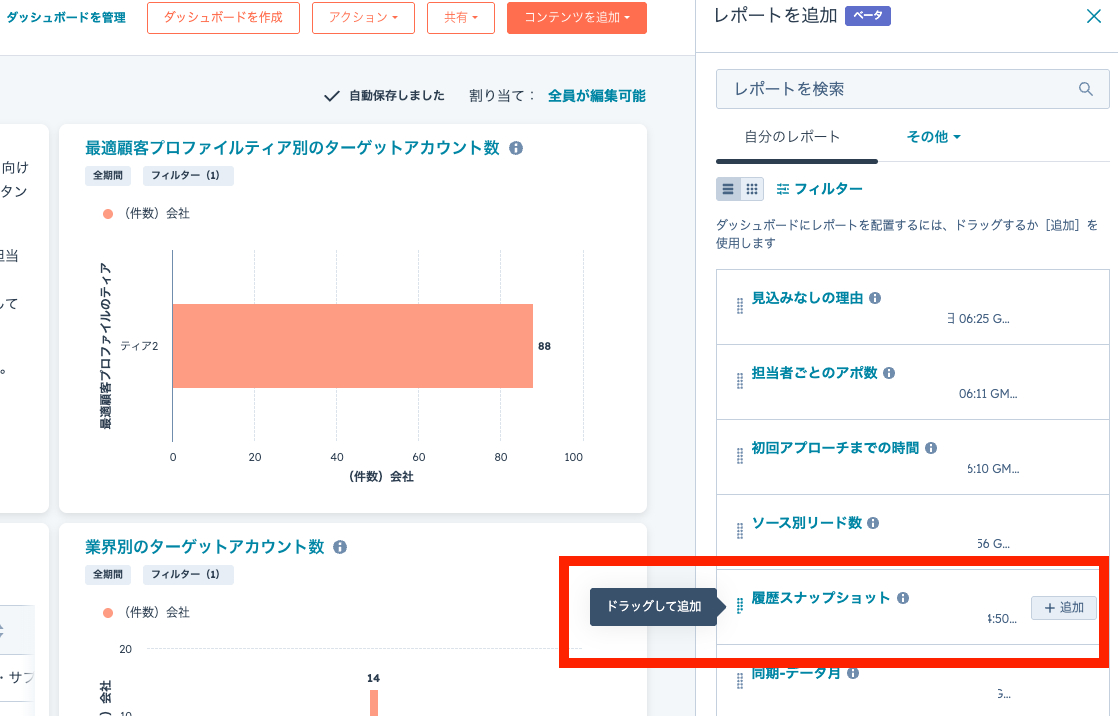Click the search magnifier icon in report search

pos(1086,89)
